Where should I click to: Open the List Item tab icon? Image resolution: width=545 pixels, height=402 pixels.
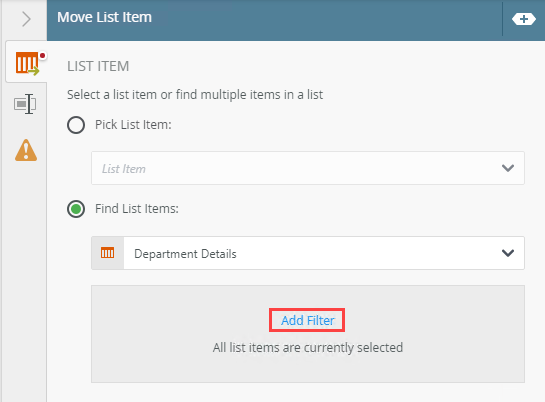pos(27,63)
